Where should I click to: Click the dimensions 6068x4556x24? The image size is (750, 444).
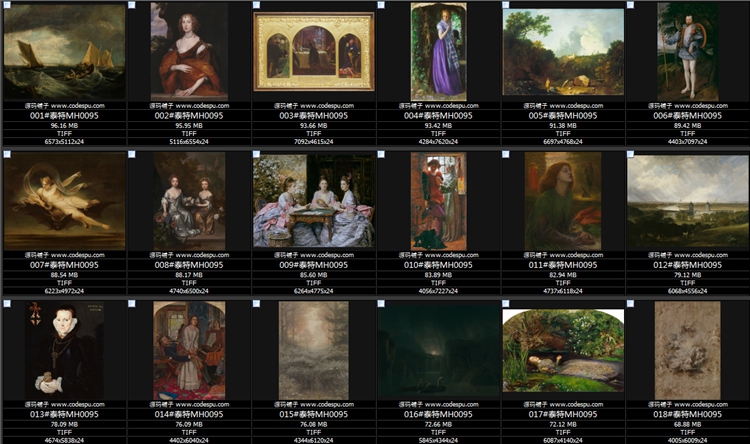pyautogui.click(x=688, y=291)
